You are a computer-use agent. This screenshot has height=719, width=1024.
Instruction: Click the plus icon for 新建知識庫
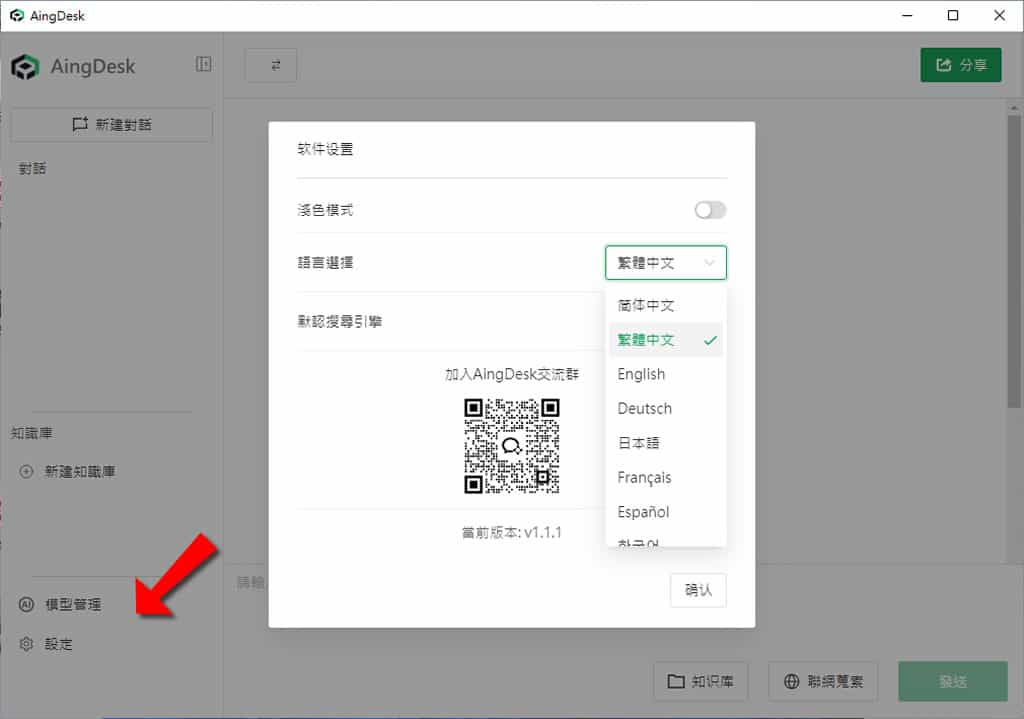[x=26, y=471]
